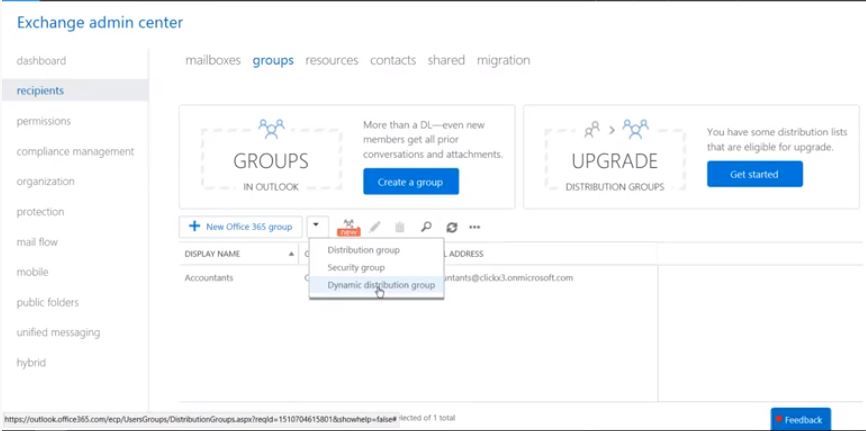The height and width of the screenshot is (431, 866).
Task: Click the search magnifier icon
Action: [426, 227]
